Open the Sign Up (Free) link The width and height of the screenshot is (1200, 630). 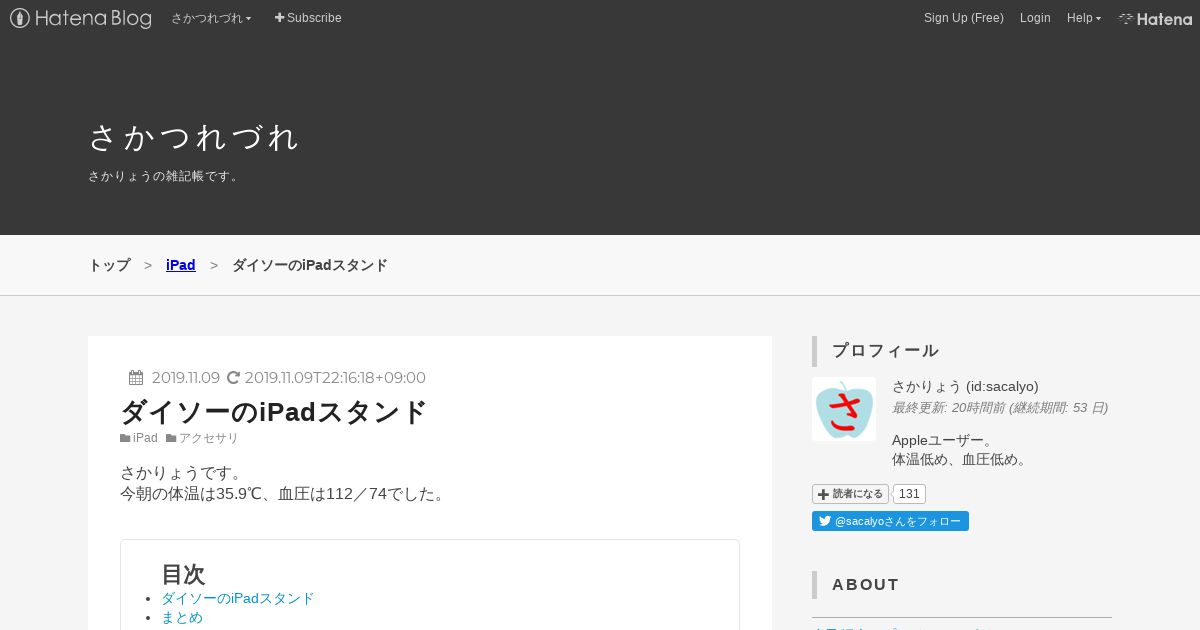(x=964, y=18)
